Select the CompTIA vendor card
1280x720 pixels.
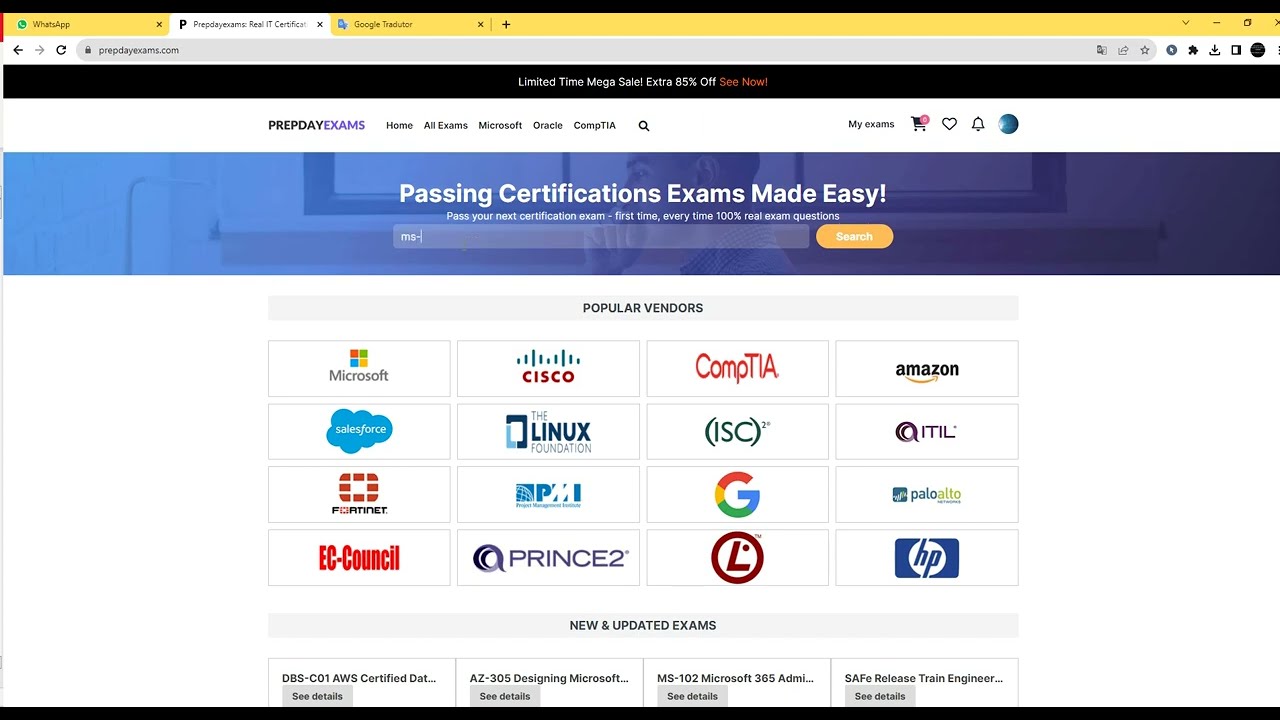pos(738,368)
